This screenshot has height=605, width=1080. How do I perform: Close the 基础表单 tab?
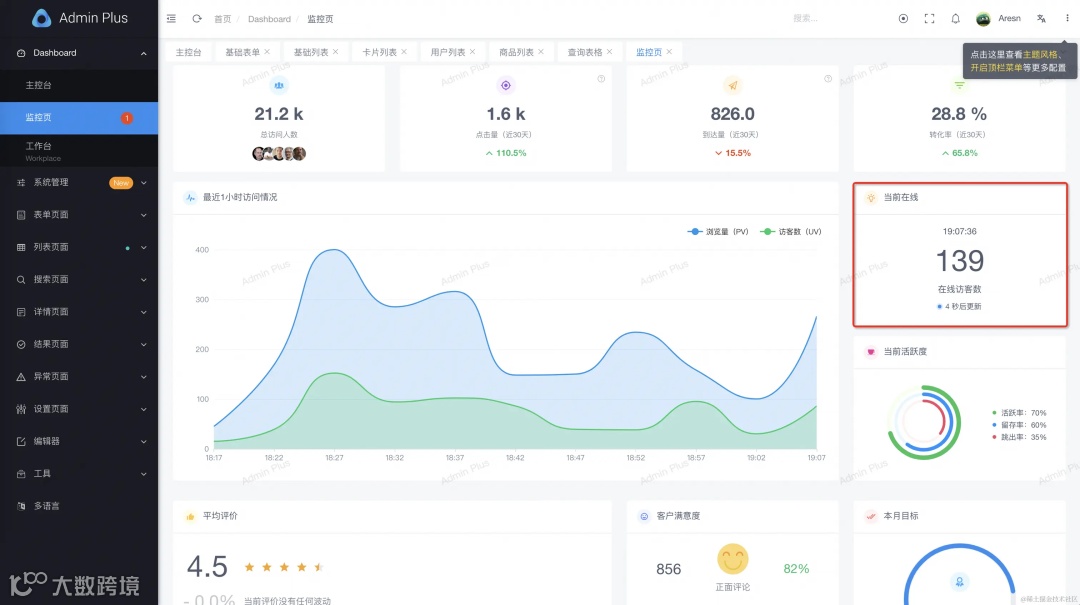click(x=267, y=52)
